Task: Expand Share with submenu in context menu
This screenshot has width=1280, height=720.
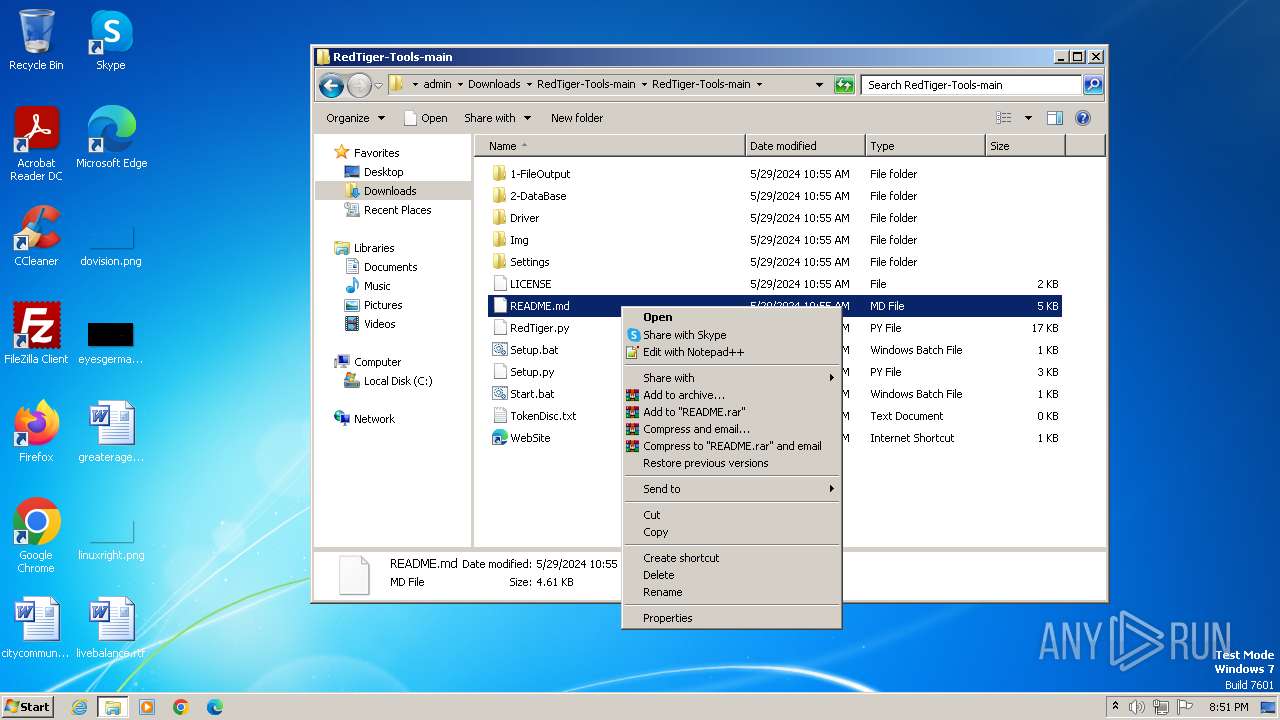Action: coord(730,378)
